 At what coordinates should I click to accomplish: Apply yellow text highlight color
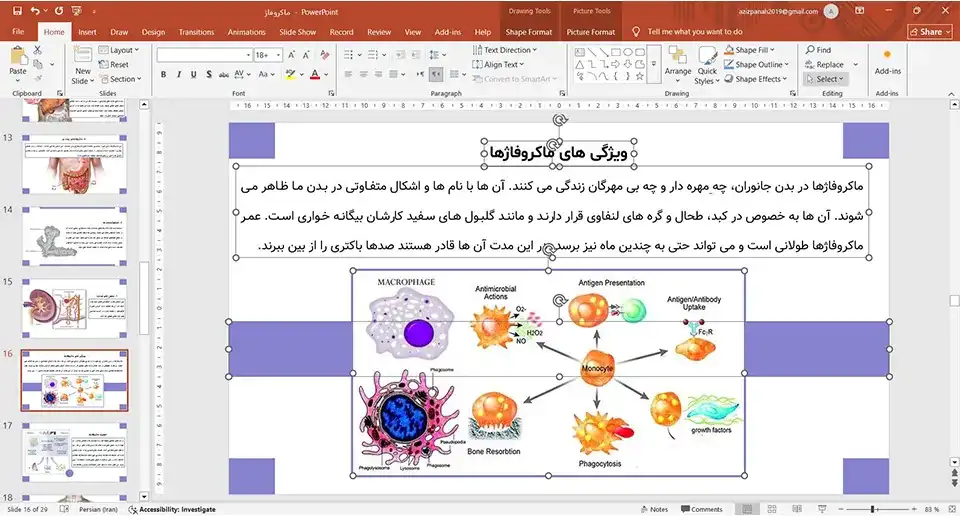[x=290, y=74]
